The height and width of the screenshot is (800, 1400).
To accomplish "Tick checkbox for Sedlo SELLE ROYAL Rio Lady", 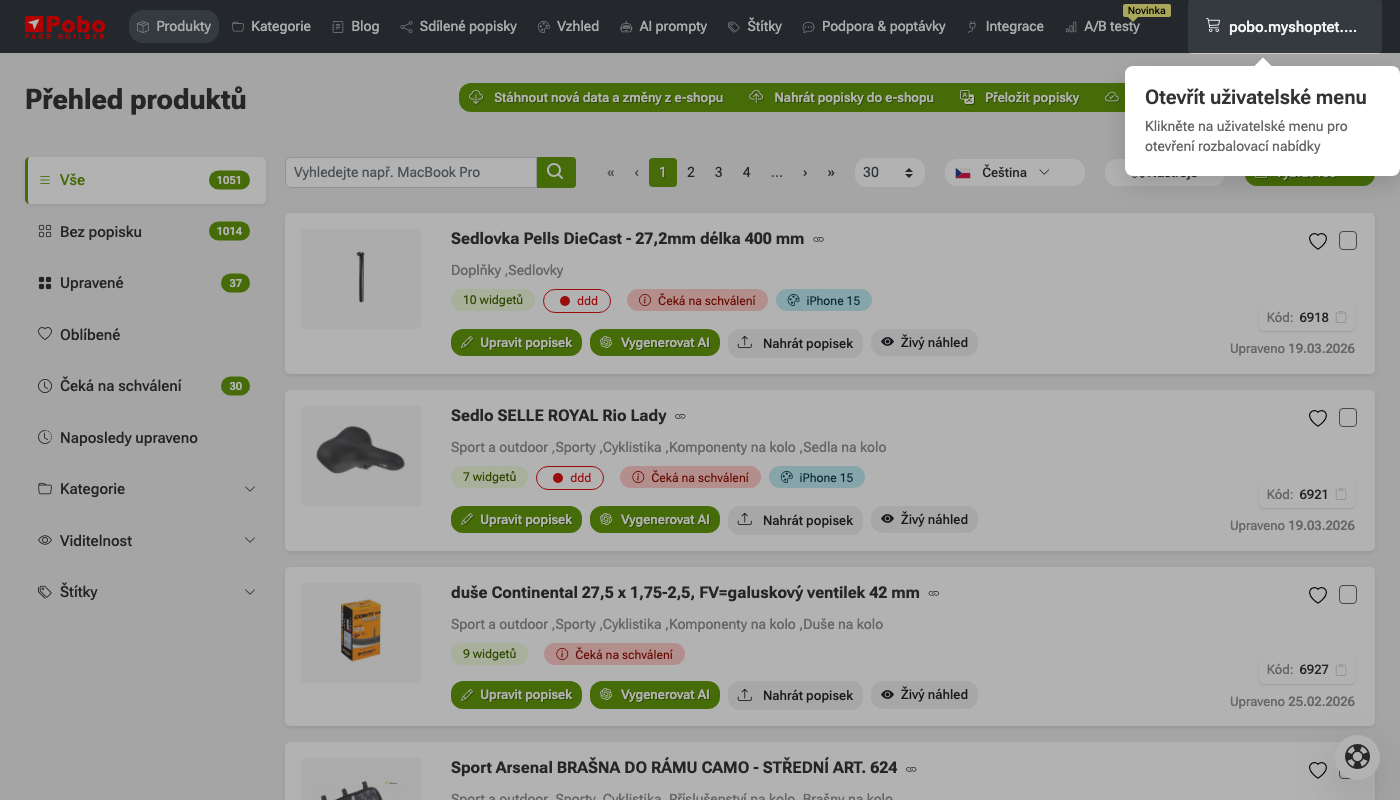I will pos(1348,418).
